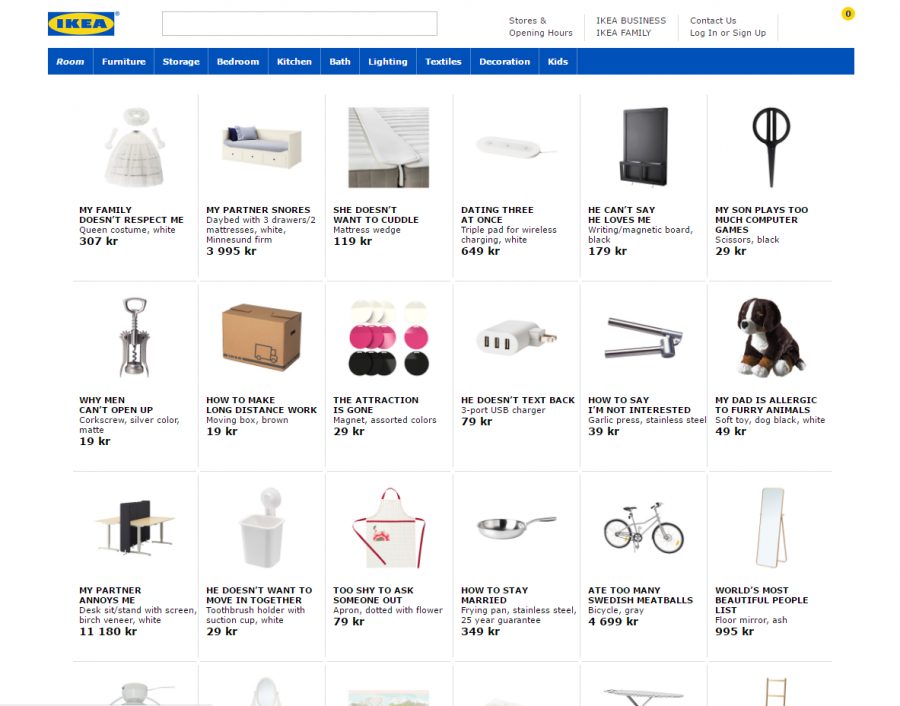Select the Kids navigation tab
The width and height of the screenshot is (900, 706).
(x=557, y=61)
